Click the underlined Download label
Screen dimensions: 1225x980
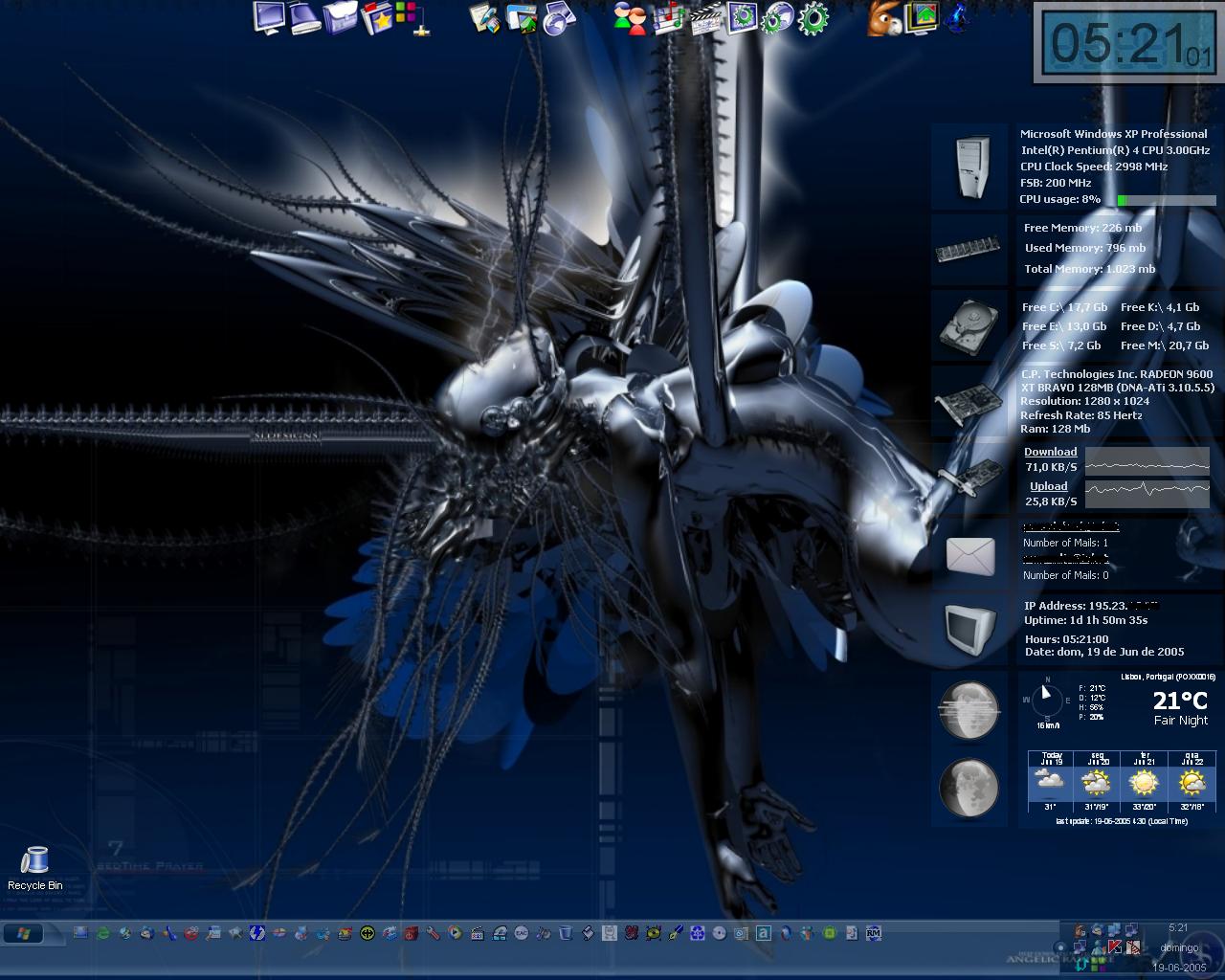[1050, 452]
